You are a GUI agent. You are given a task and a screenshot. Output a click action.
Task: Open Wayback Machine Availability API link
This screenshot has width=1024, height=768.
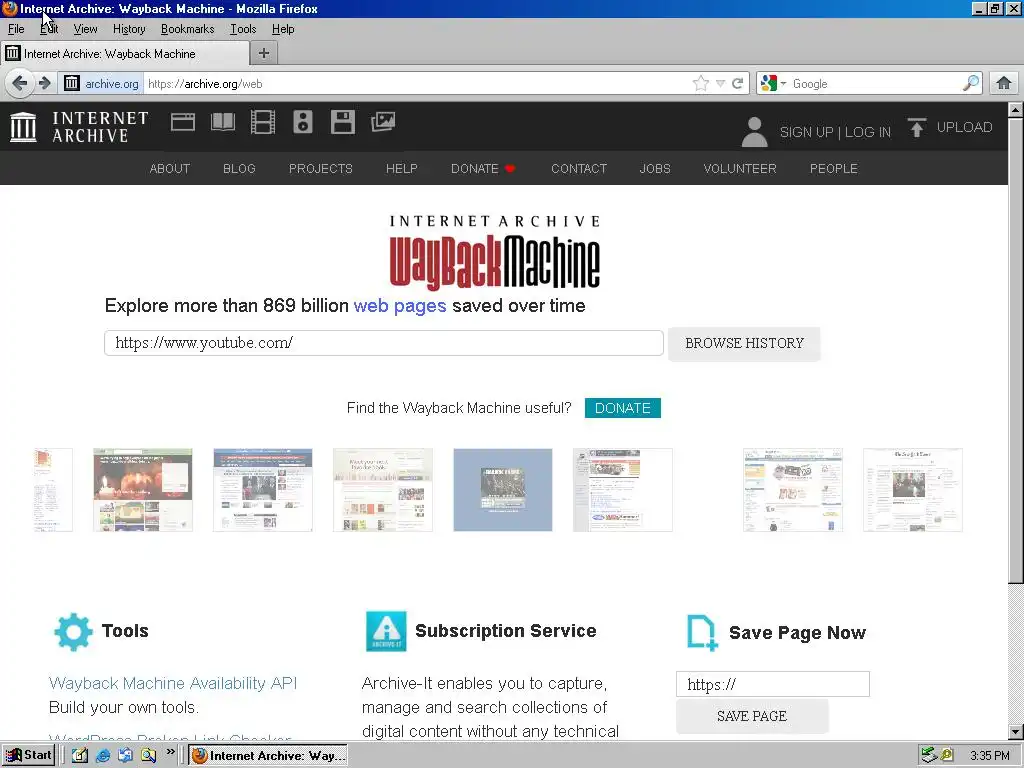tap(173, 683)
